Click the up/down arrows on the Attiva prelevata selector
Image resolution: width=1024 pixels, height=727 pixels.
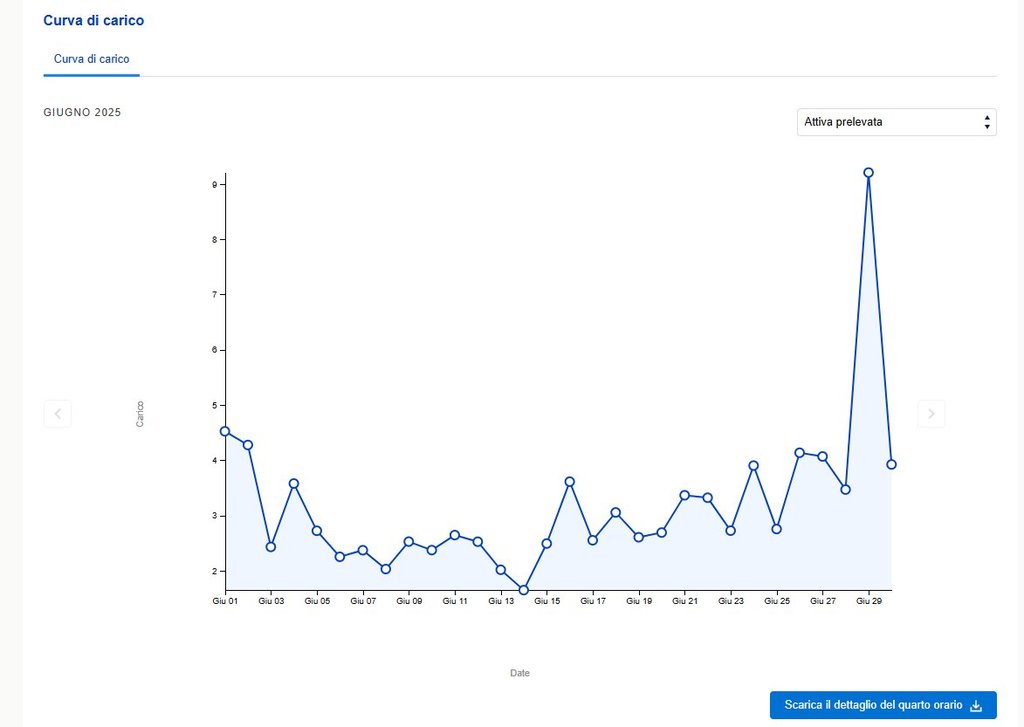987,122
